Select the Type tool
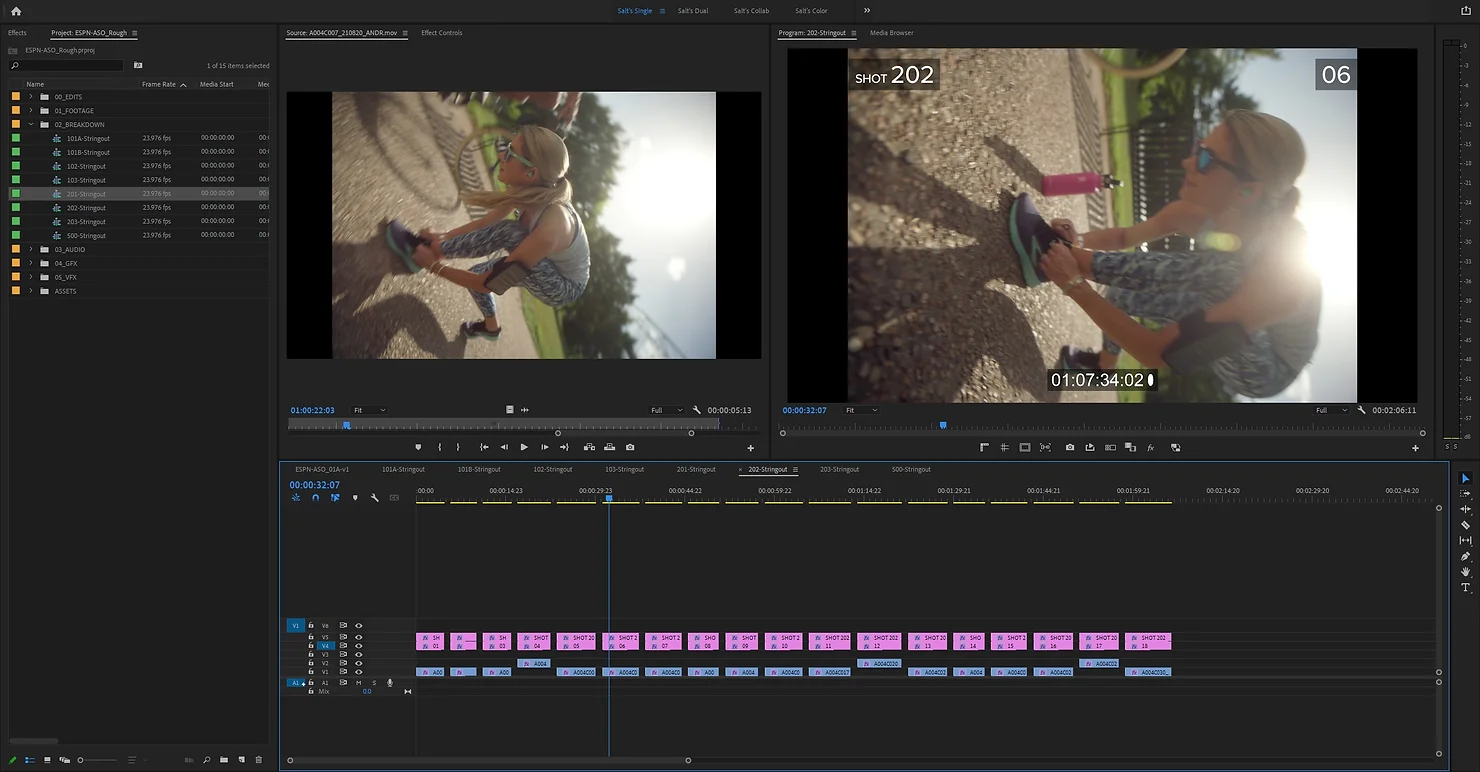This screenshot has width=1480, height=772. pyautogui.click(x=1465, y=588)
